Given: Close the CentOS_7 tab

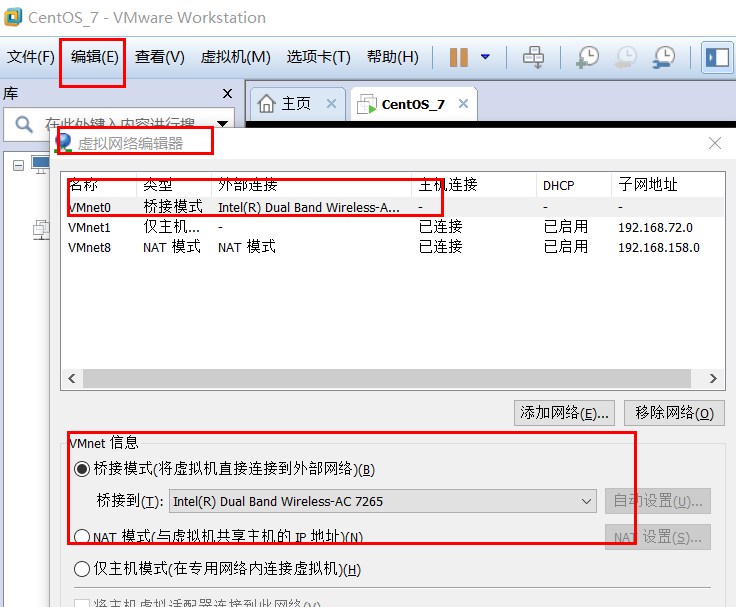Looking at the screenshot, I should (x=463, y=104).
